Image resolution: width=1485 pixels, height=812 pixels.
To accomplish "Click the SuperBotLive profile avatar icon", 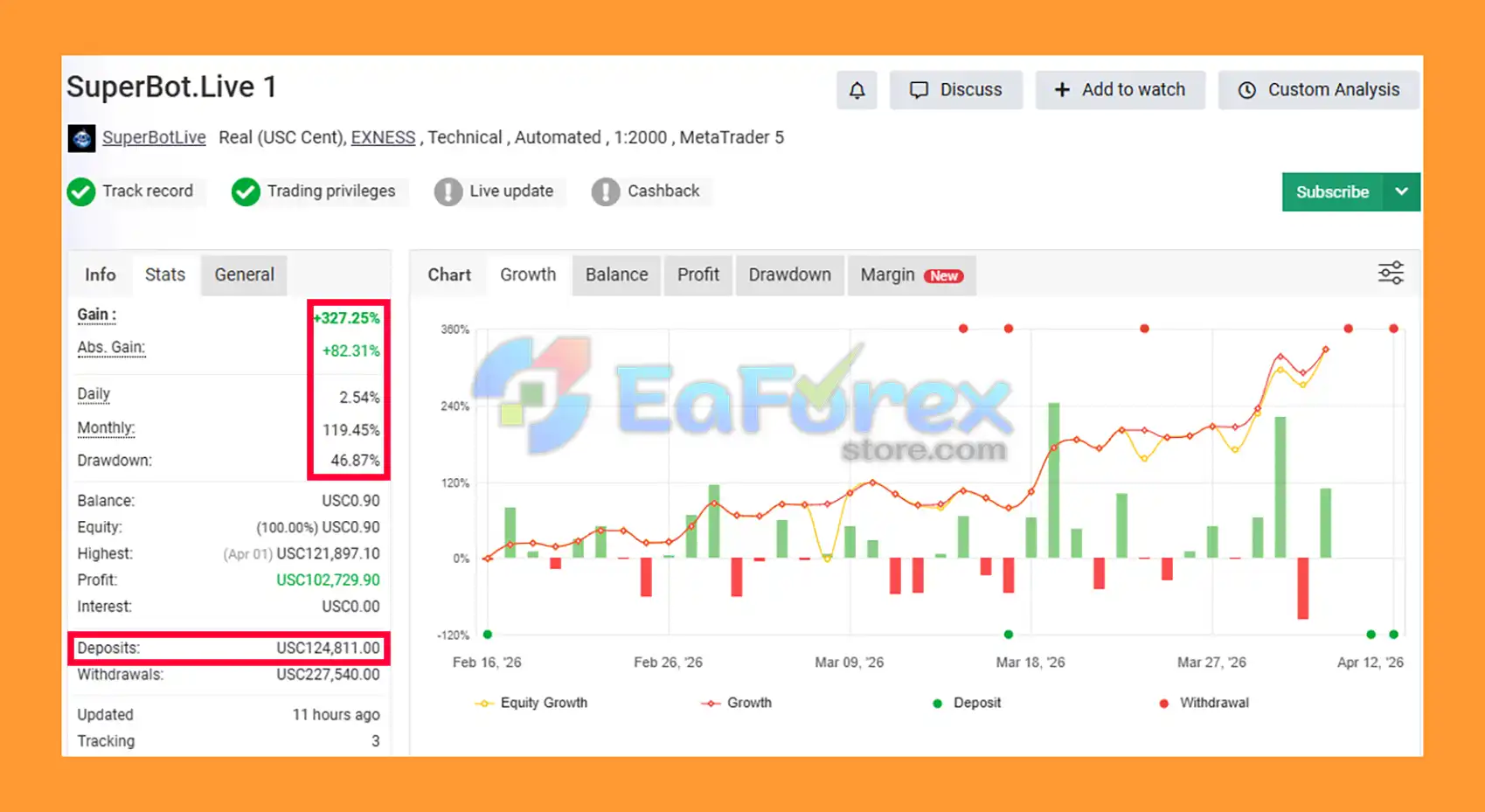I will [81, 138].
